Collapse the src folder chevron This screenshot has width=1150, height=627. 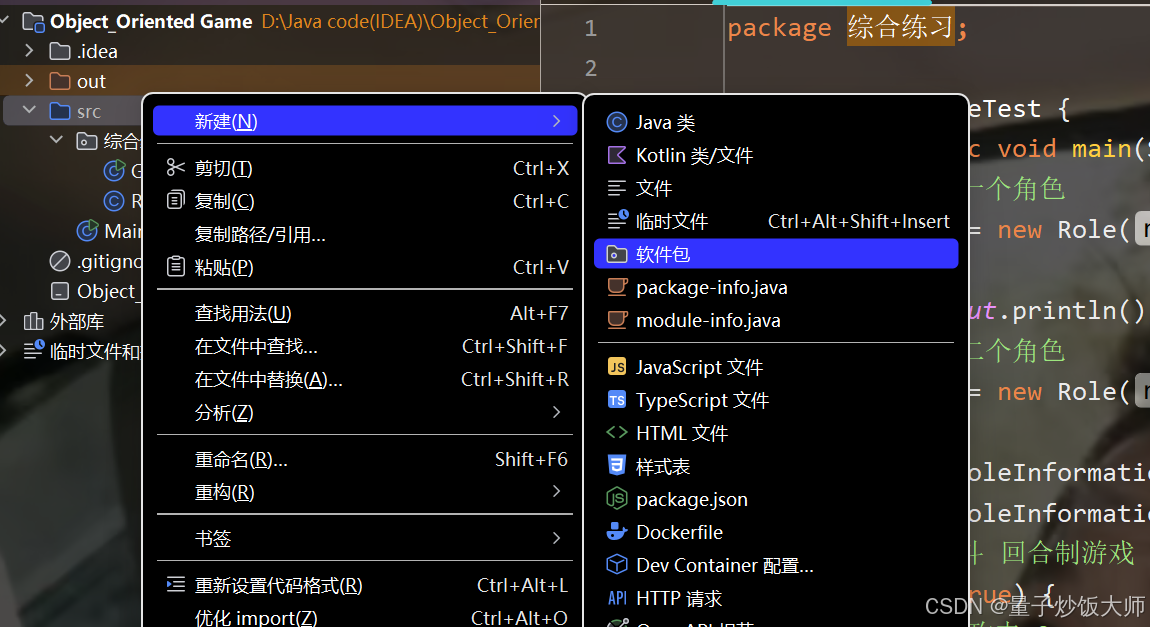(x=29, y=110)
